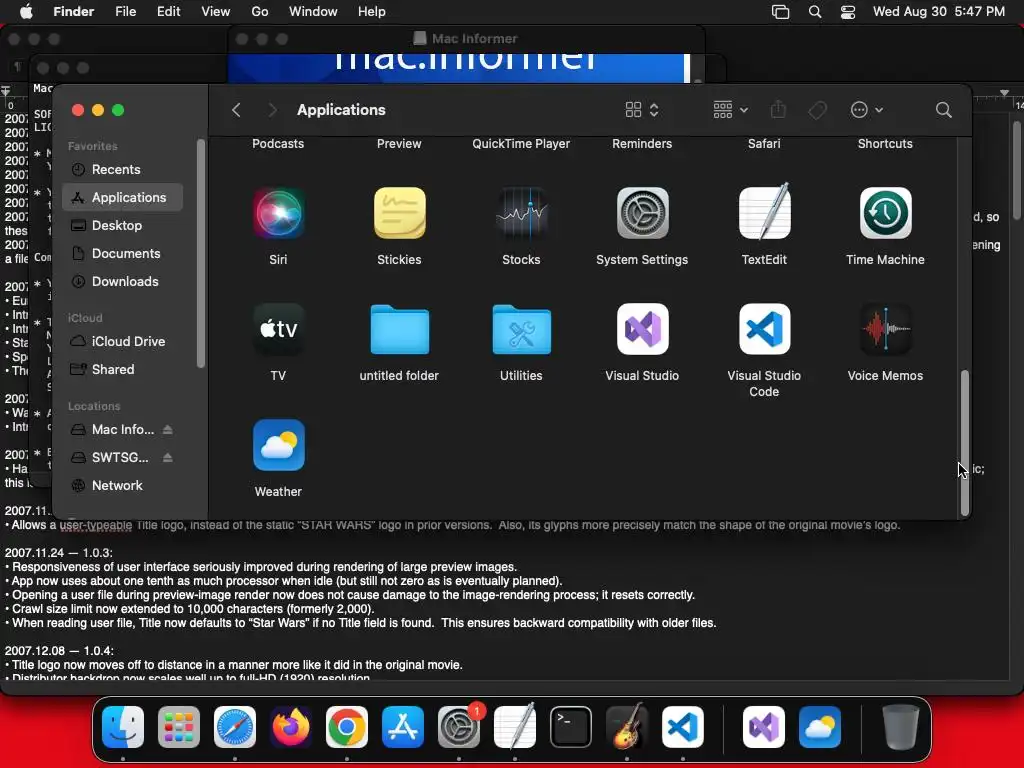Screen dimensions: 1024x768
Task: Open System Settings in the Dock
Action: [459, 727]
